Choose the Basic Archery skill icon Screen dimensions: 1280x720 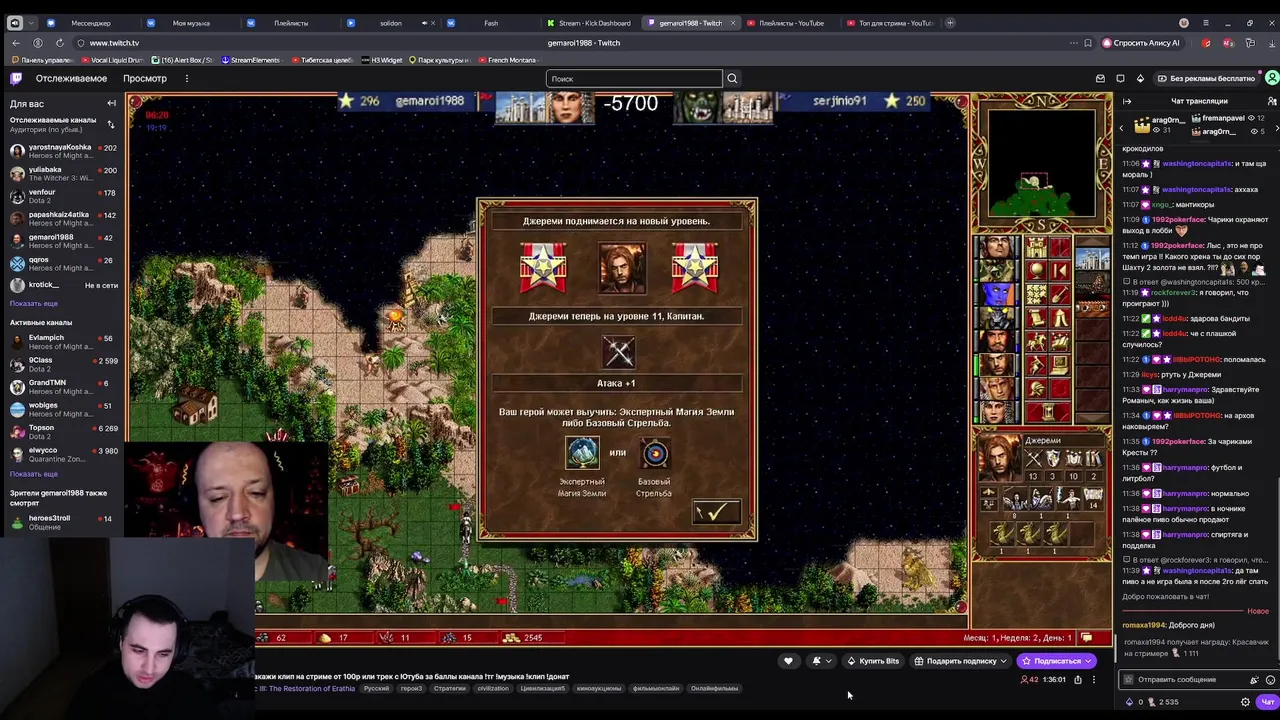[x=655, y=453]
